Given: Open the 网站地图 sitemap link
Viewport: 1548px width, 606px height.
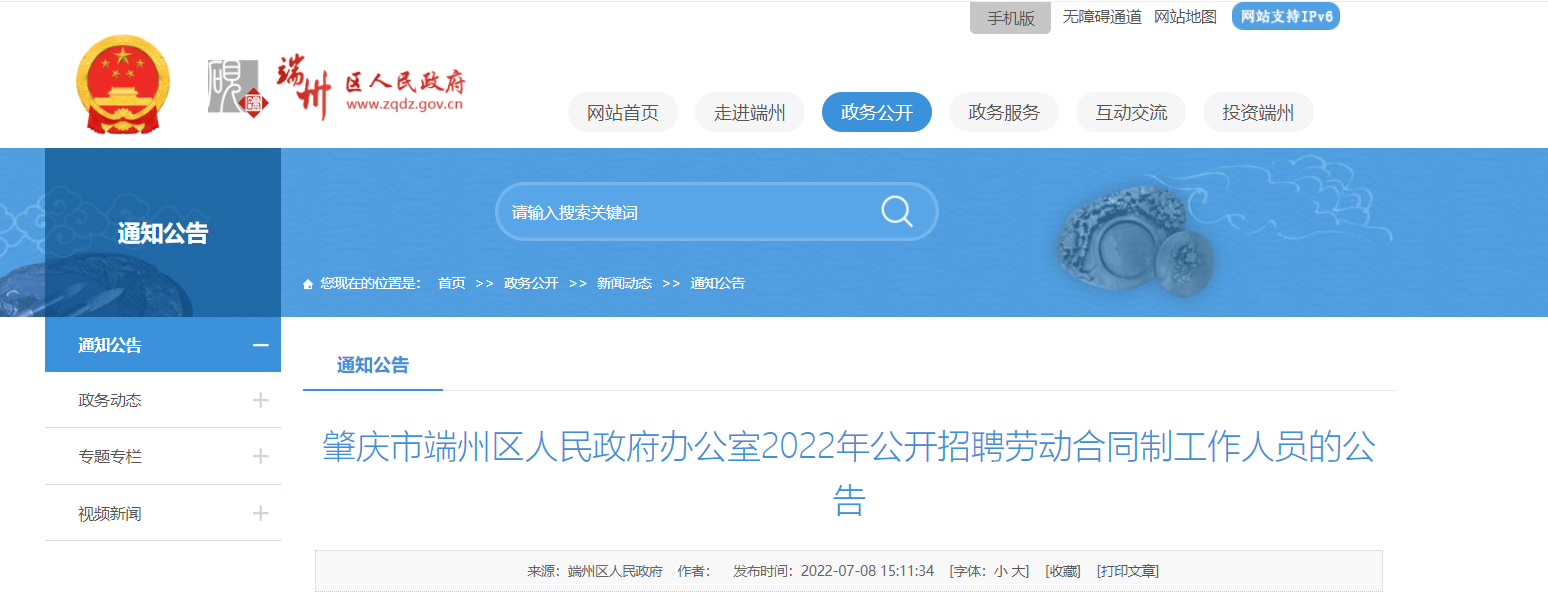Looking at the screenshot, I should pos(1185,17).
